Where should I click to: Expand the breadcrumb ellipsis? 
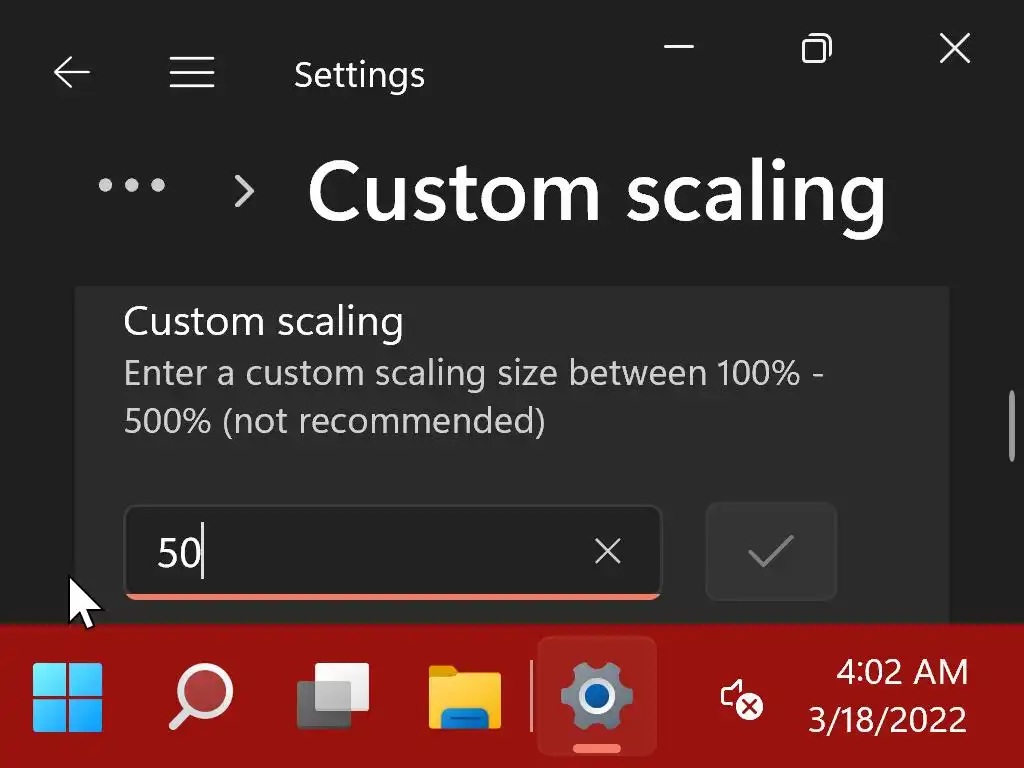coord(131,185)
